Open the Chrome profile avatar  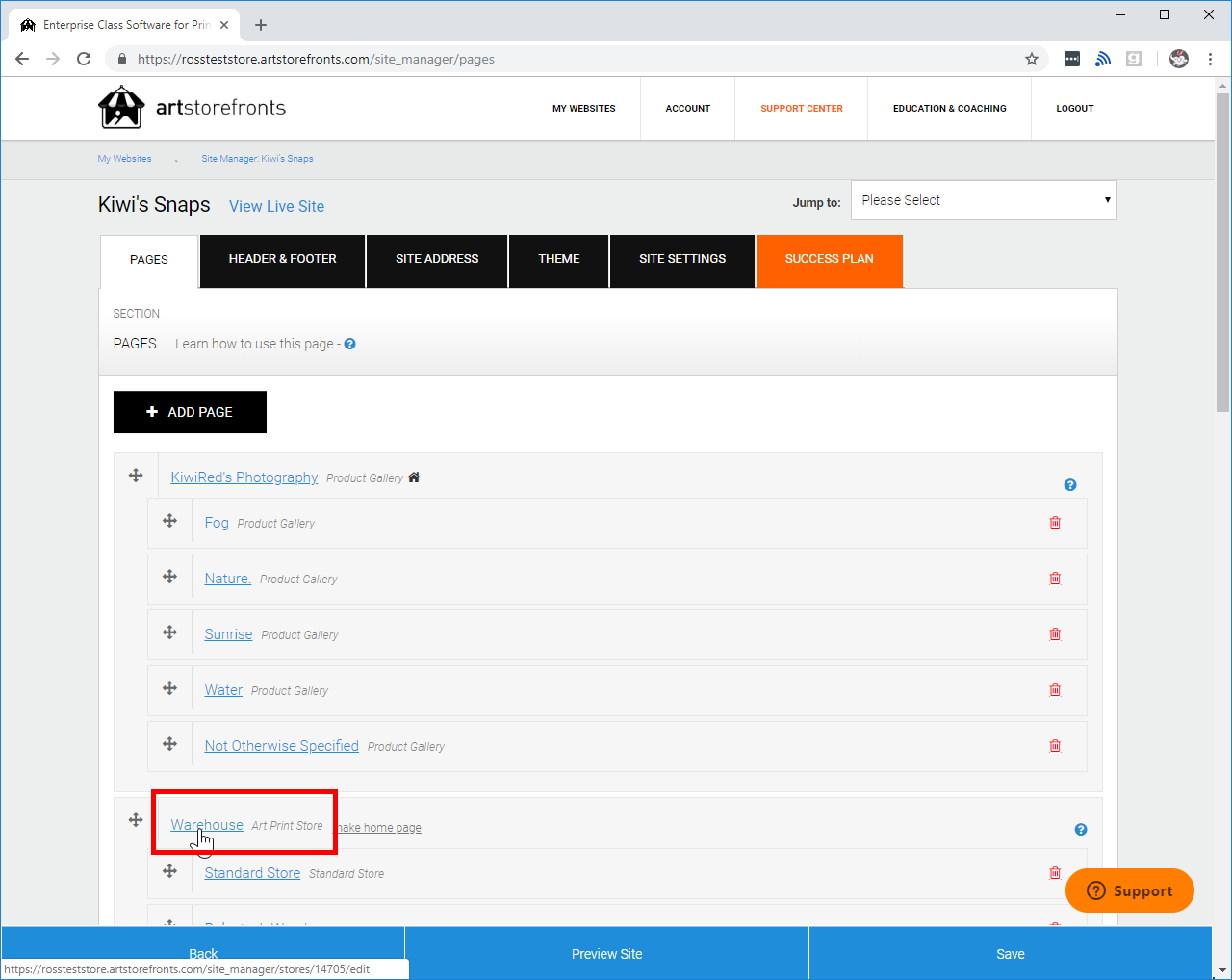point(1179,59)
